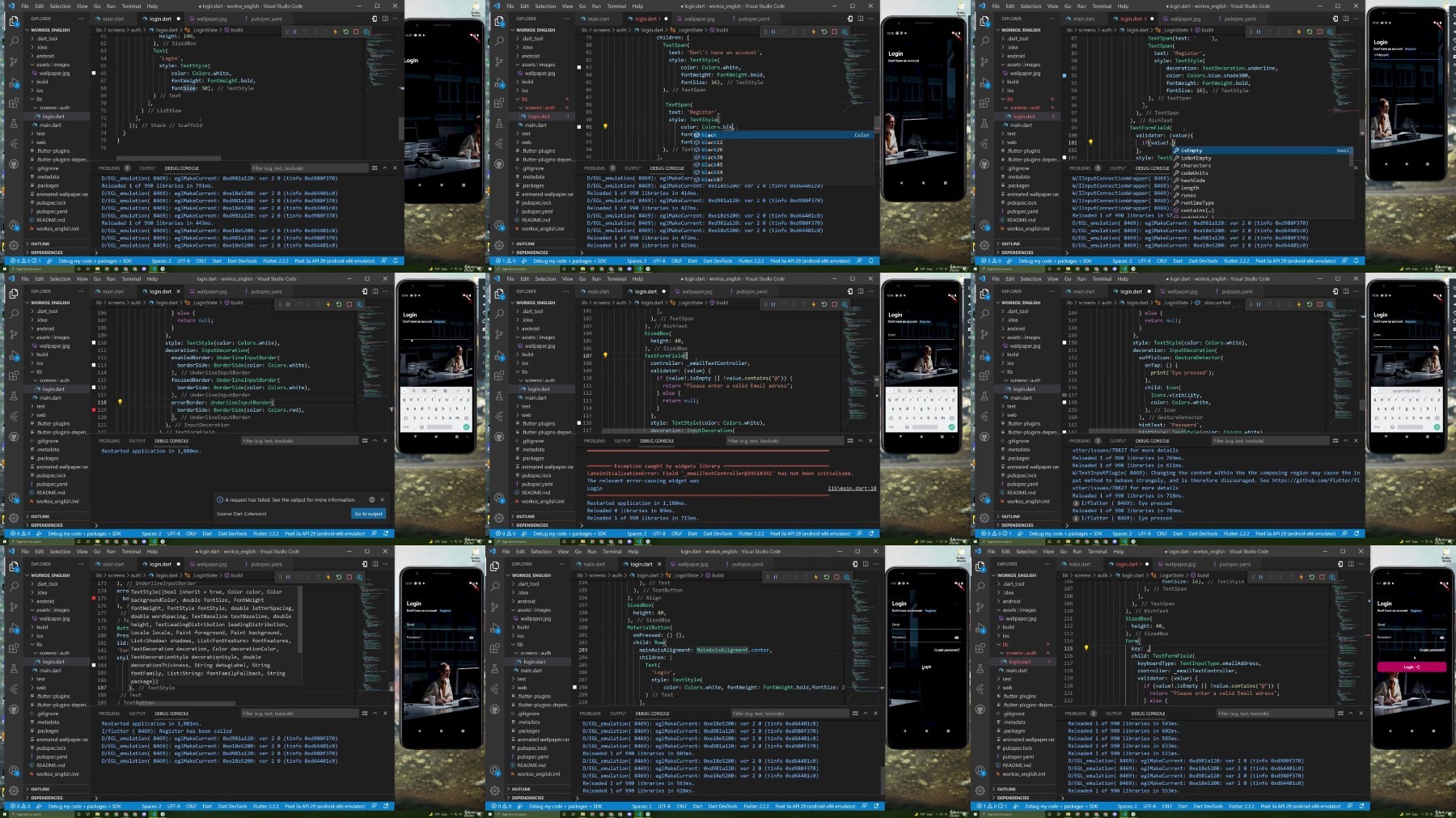The width and height of the screenshot is (1456, 818).
Task: Expand android folder in the isEmpty suggestions window
Action: click(x=1015, y=56)
